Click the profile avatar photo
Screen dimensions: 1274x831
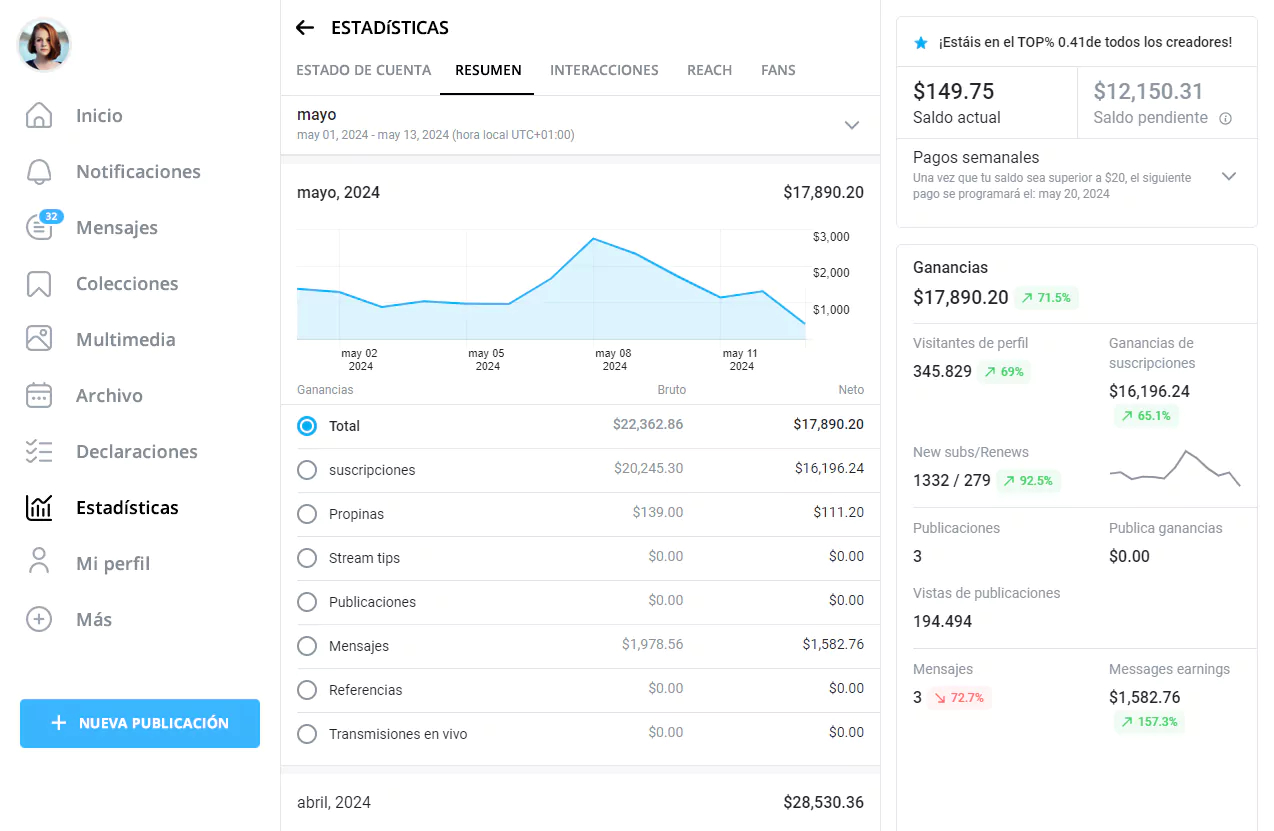tap(44, 45)
